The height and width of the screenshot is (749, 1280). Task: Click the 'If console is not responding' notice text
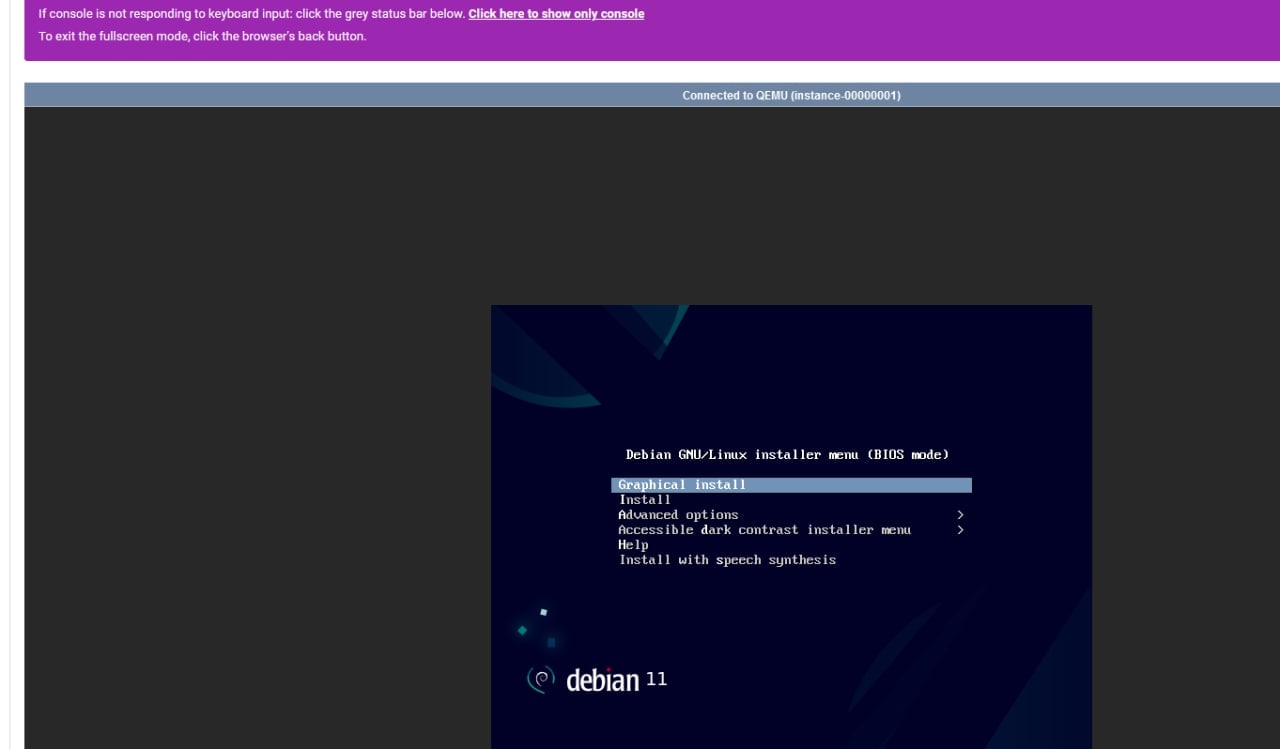[x=252, y=14]
